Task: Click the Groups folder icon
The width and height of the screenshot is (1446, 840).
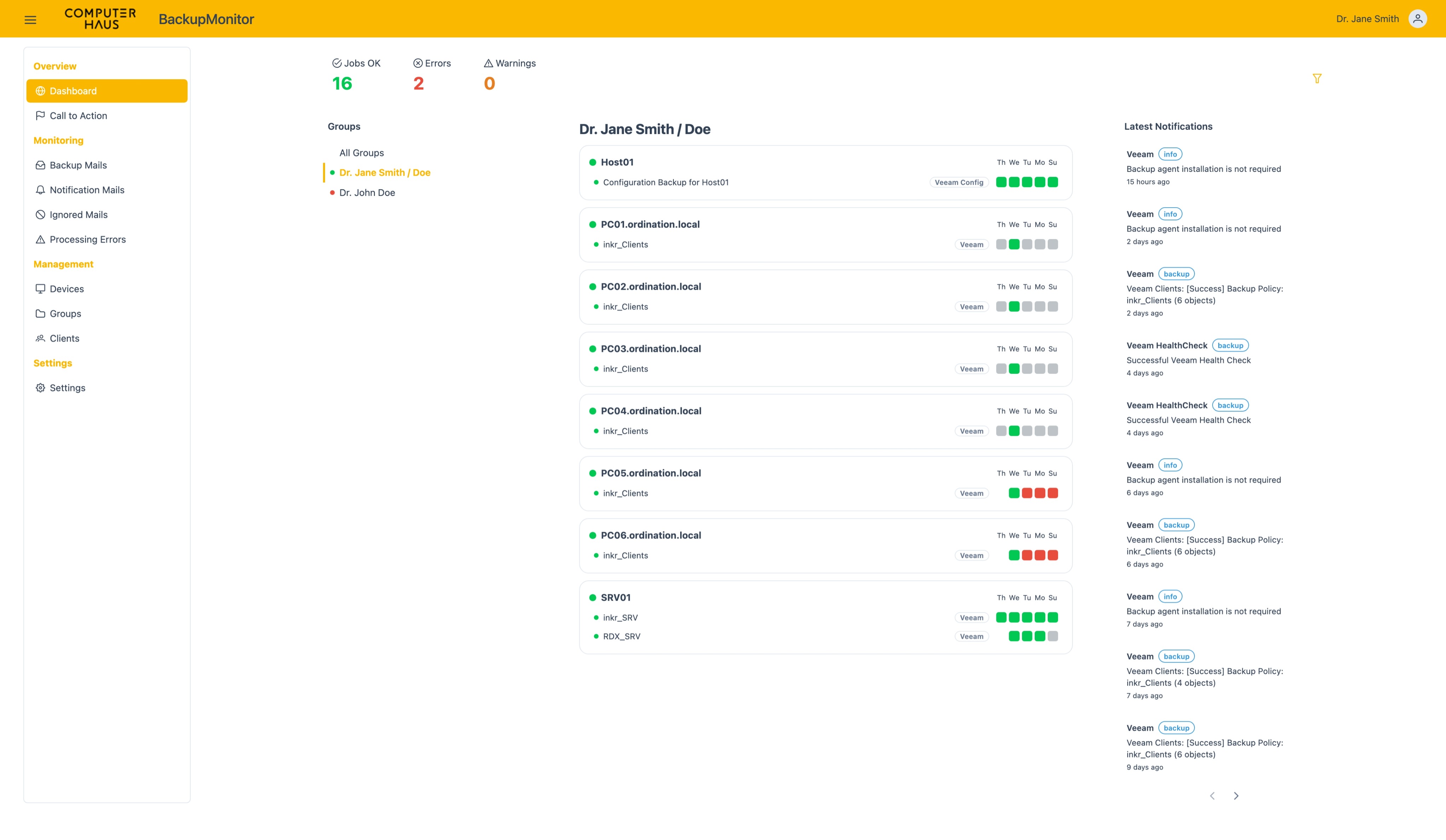Action: 40,314
